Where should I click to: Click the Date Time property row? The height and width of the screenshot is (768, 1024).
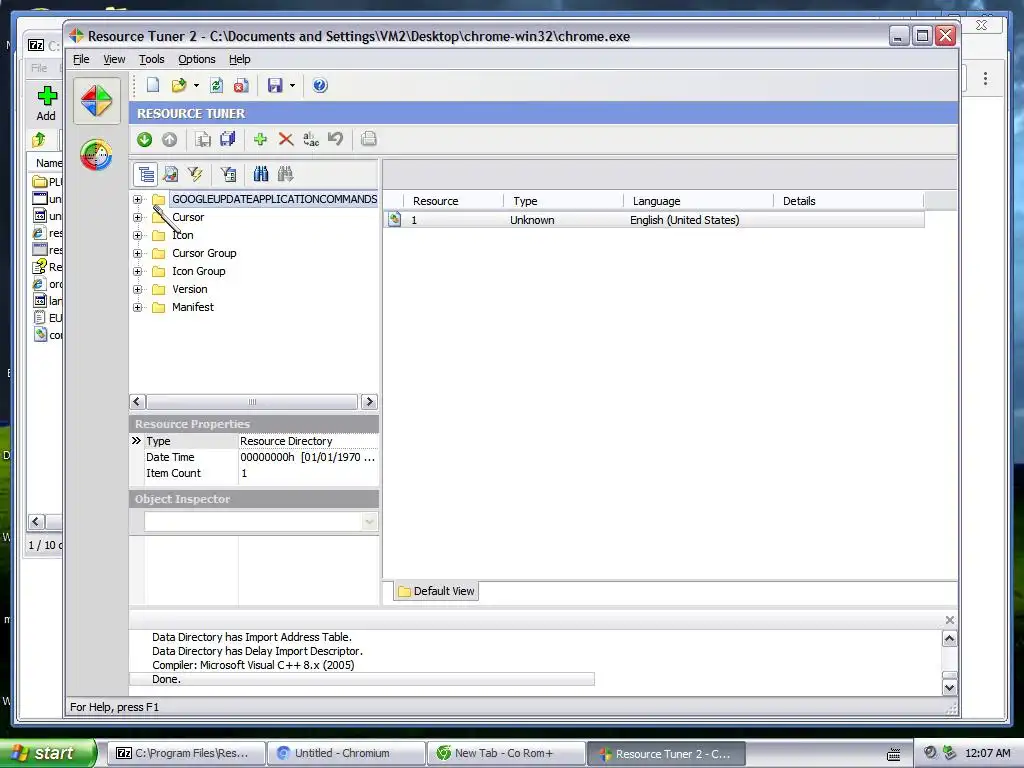coord(254,457)
